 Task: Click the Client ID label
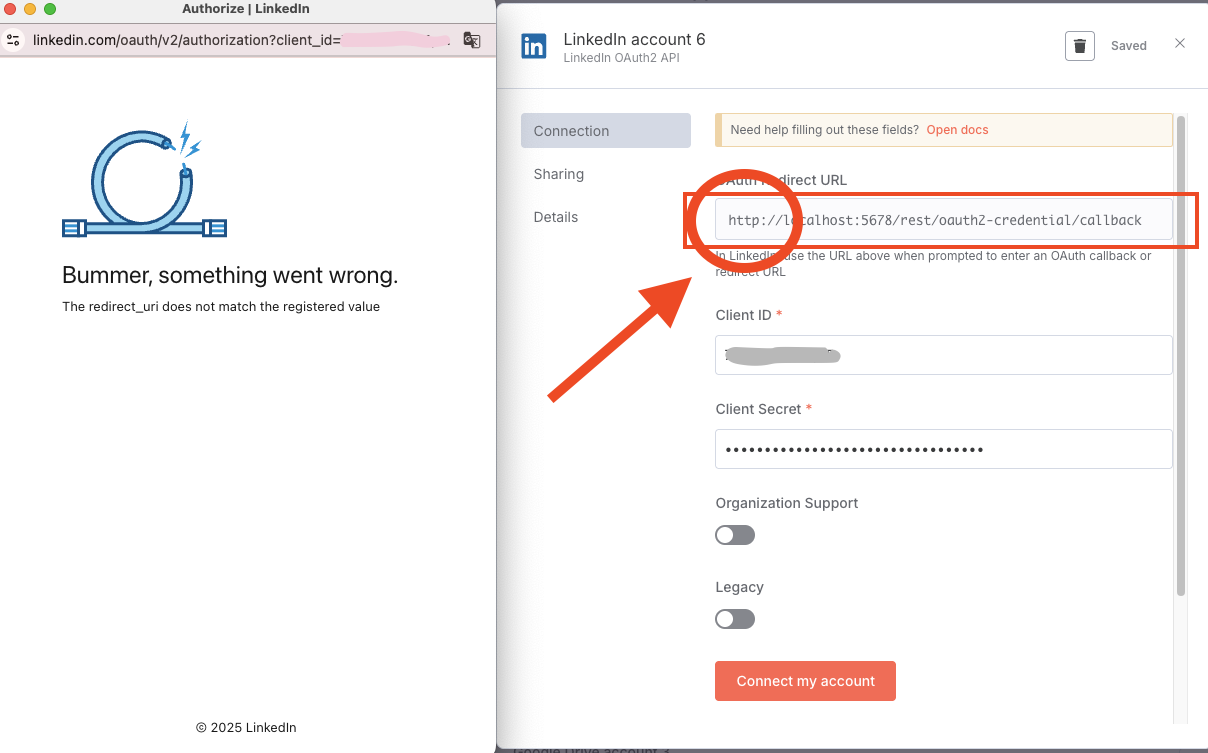pyautogui.click(x=744, y=315)
